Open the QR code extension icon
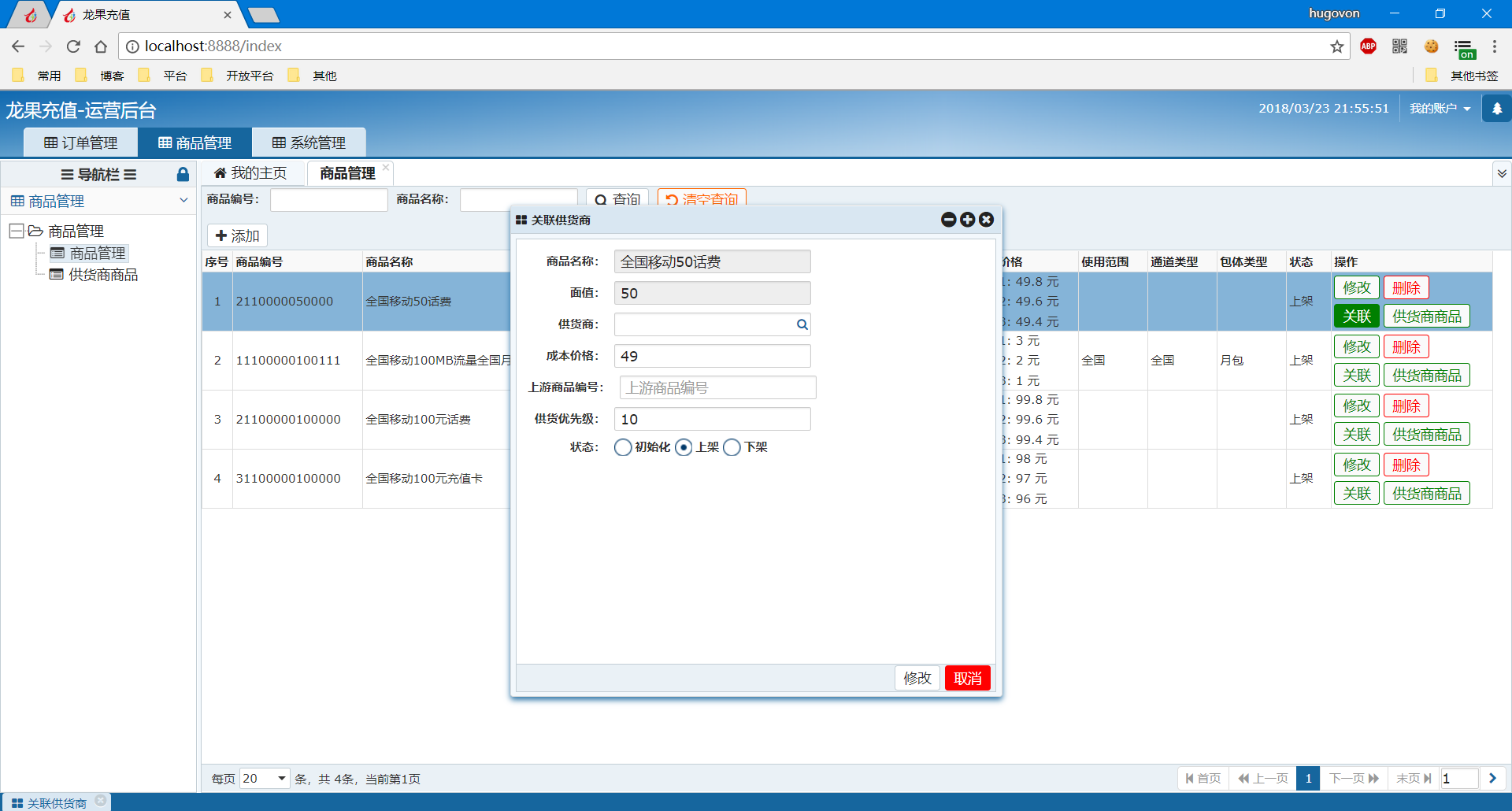 click(1399, 46)
